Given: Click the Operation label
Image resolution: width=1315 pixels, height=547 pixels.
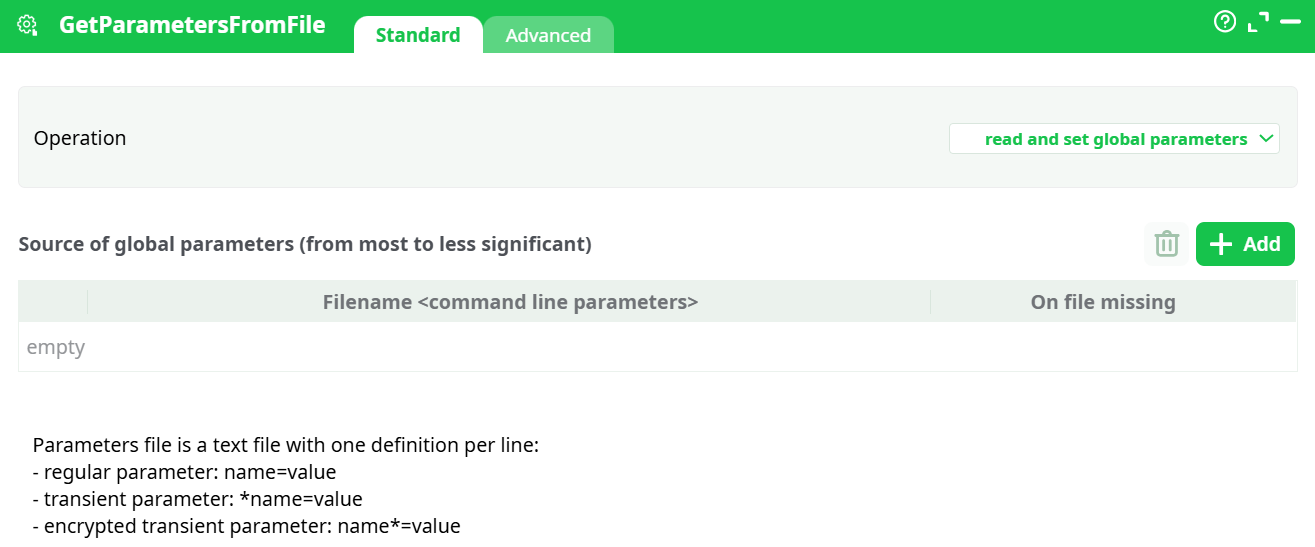Looking at the screenshot, I should [x=80, y=138].
